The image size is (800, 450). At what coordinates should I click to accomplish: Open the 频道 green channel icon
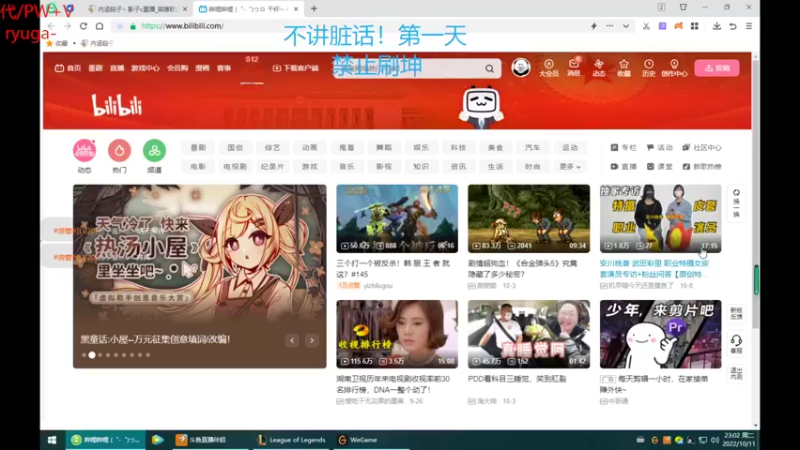click(154, 151)
